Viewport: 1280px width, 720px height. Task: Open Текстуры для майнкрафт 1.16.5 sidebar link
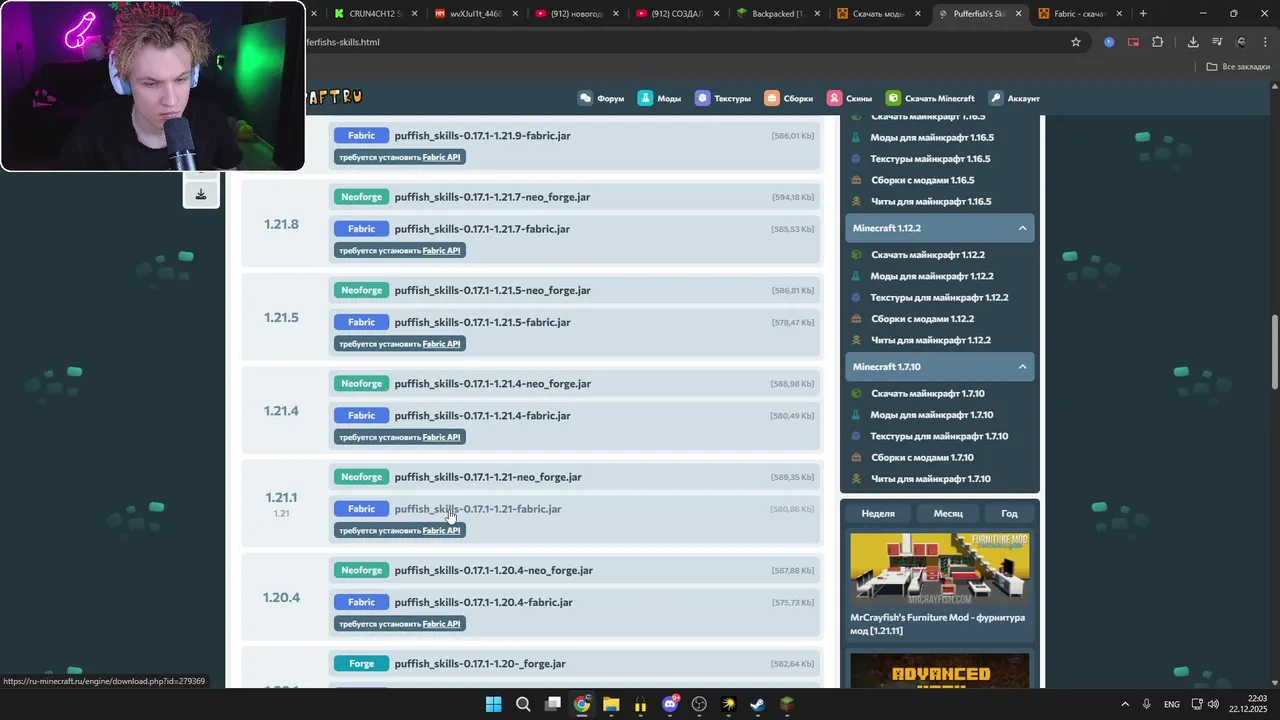pyautogui.click(x=930, y=159)
